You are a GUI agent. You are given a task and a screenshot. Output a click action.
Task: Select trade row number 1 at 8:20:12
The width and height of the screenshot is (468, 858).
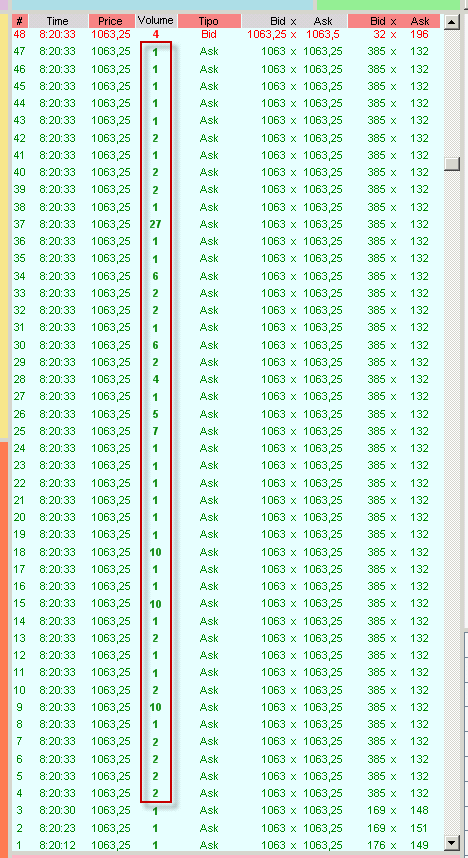(227, 845)
